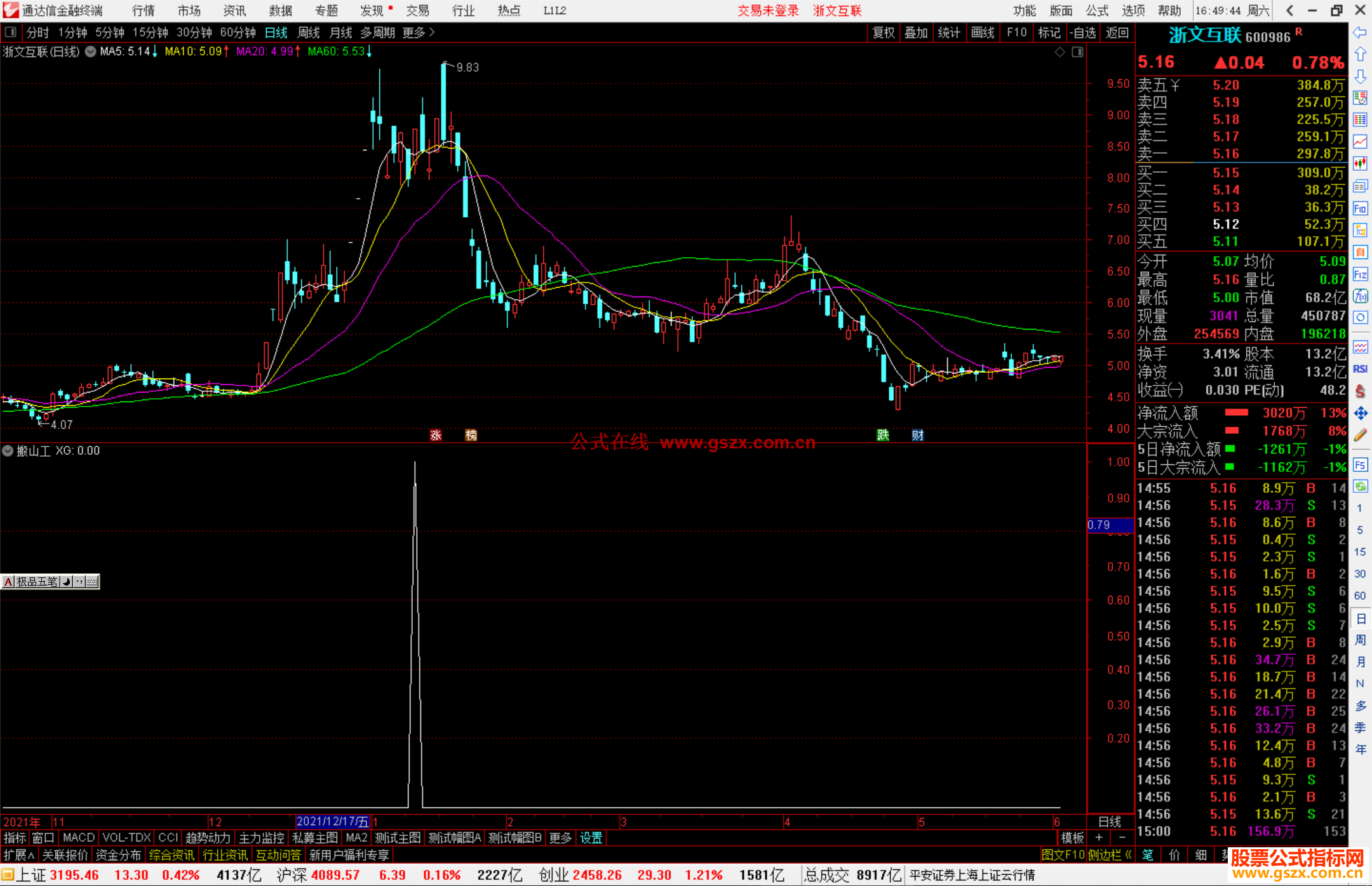Open the 搬山工 indicator dropdown arrow
Image resolution: width=1372 pixels, height=886 pixels.
(x=8, y=451)
